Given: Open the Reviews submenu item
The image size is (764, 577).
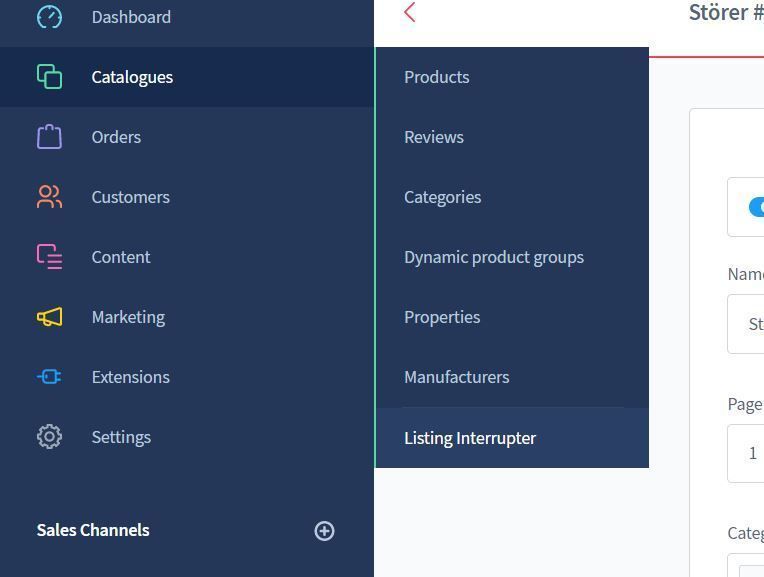Looking at the screenshot, I should [433, 137].
